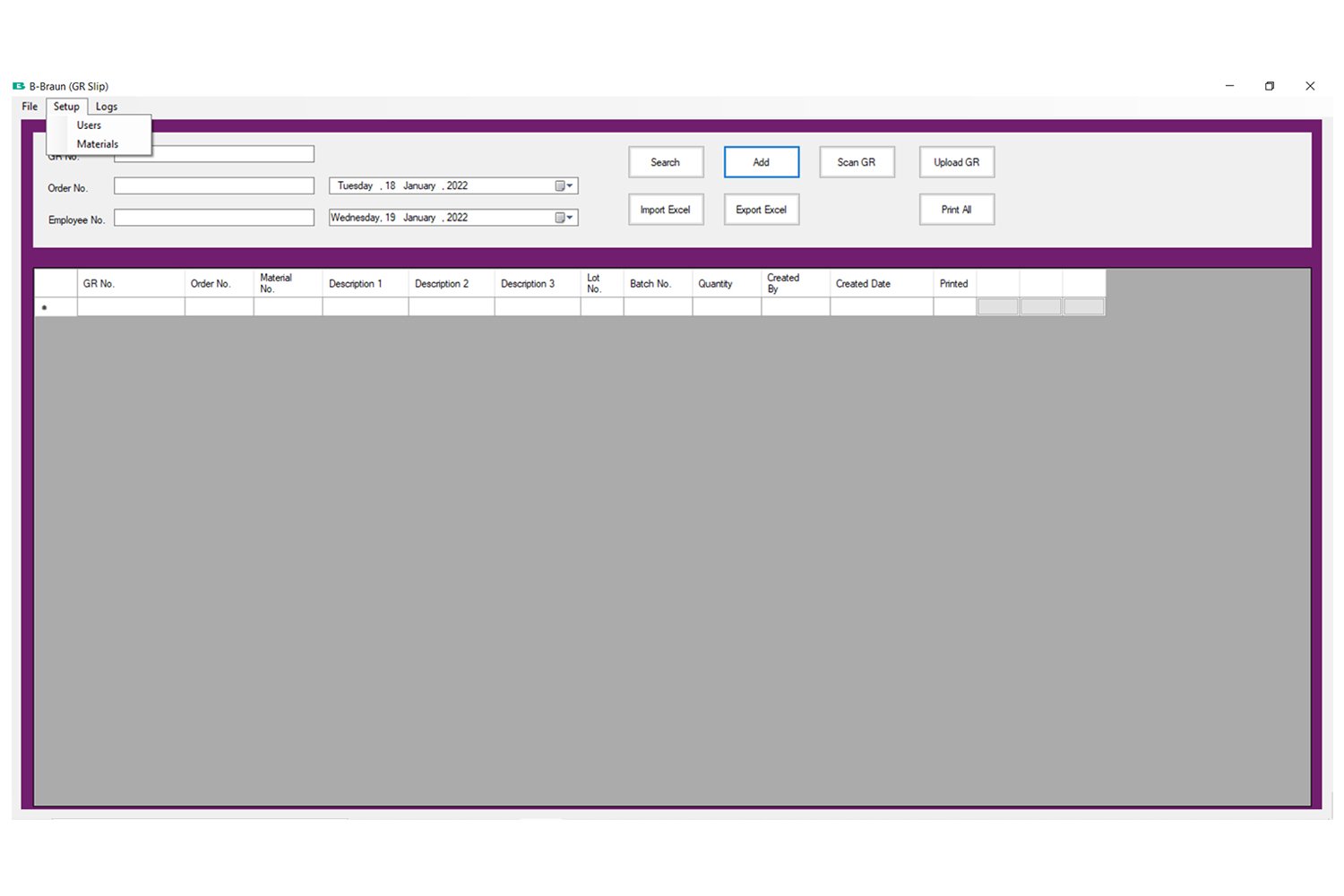Click the Export Excel button
This screenshot has height=896, width=1344.
pyautogui.click(x=761, y=210)
